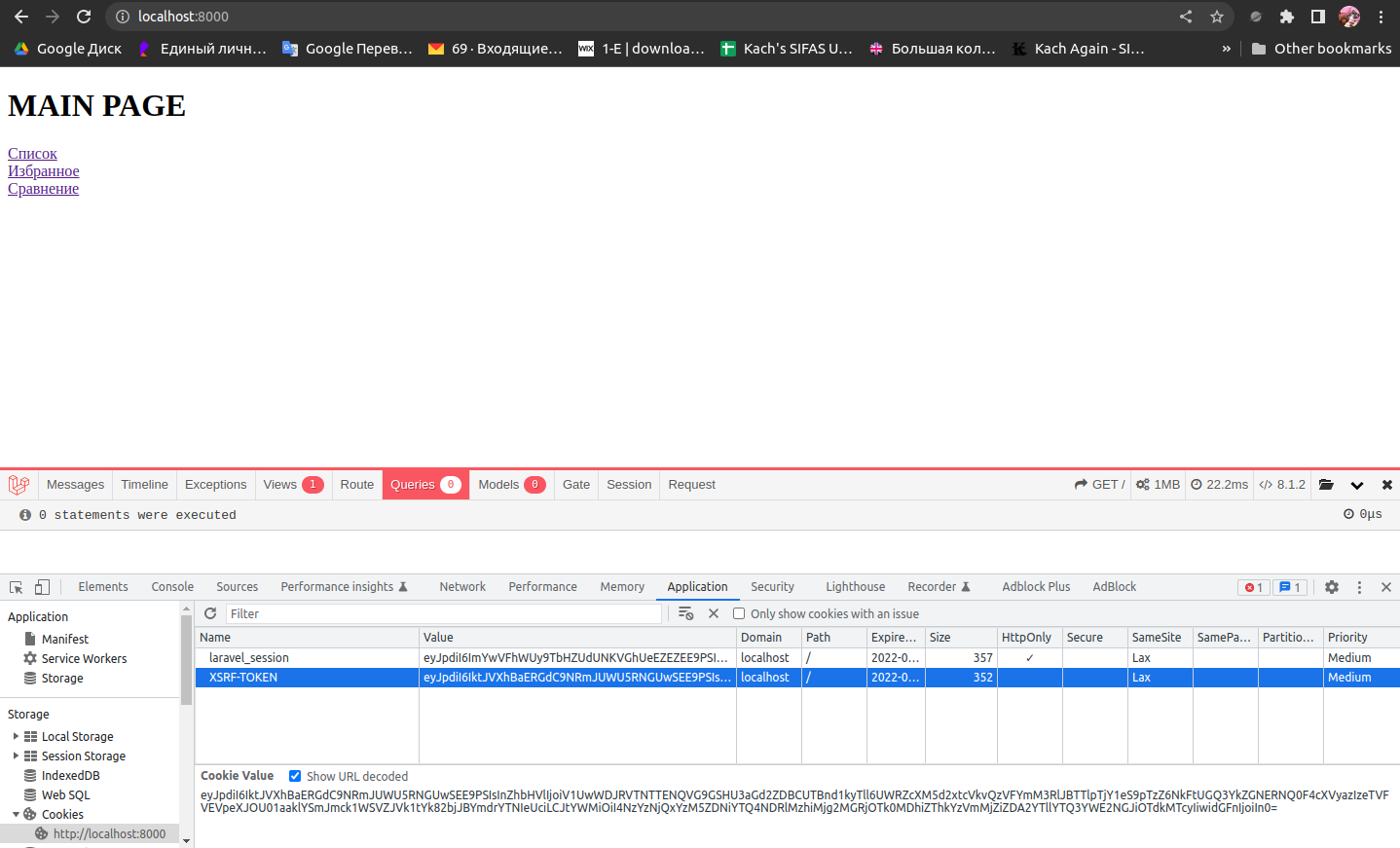Click the Laravel Debugbar logo icon
This screenshot has height=848, width=1400.
coord(18,484)
